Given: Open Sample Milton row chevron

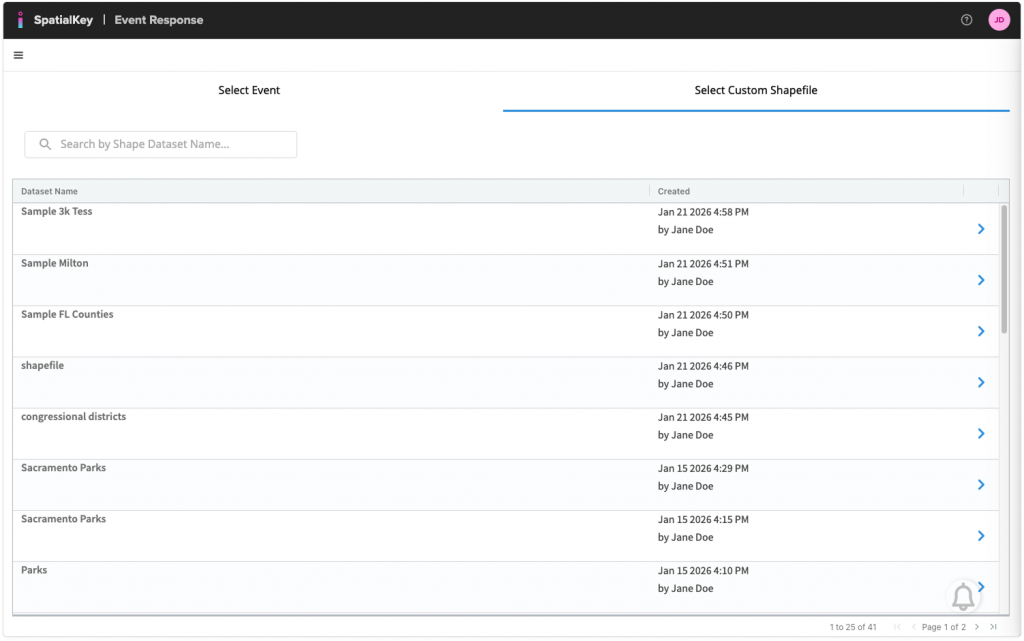Looking at the screenshot, I should pyautogui.click(x=980, y=280).
